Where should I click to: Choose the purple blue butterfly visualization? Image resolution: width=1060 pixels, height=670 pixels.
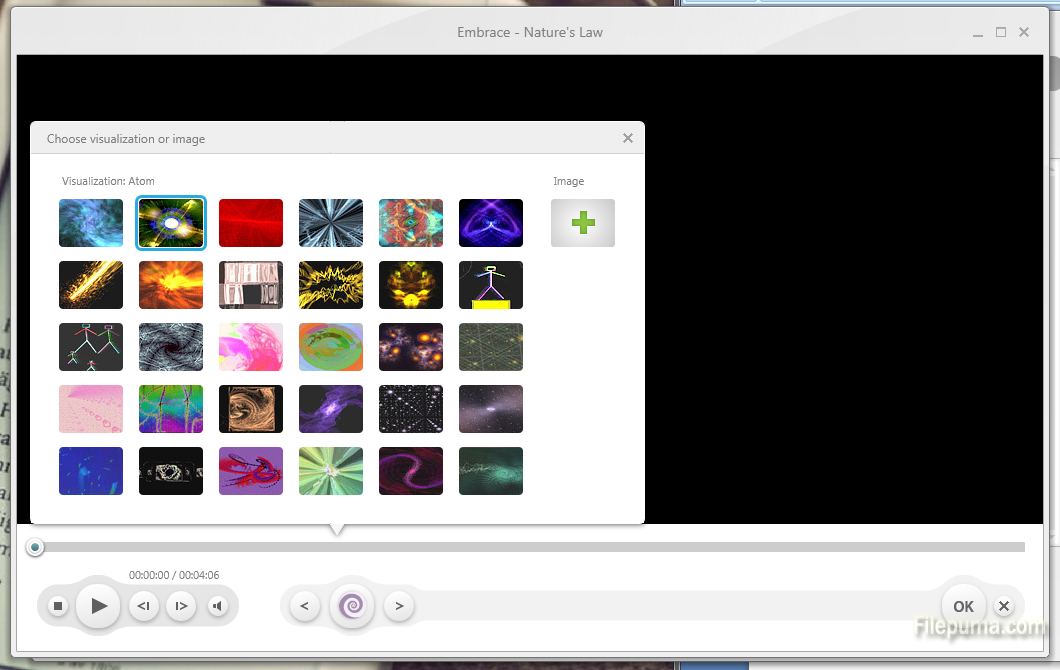click(x=491, y=223)
